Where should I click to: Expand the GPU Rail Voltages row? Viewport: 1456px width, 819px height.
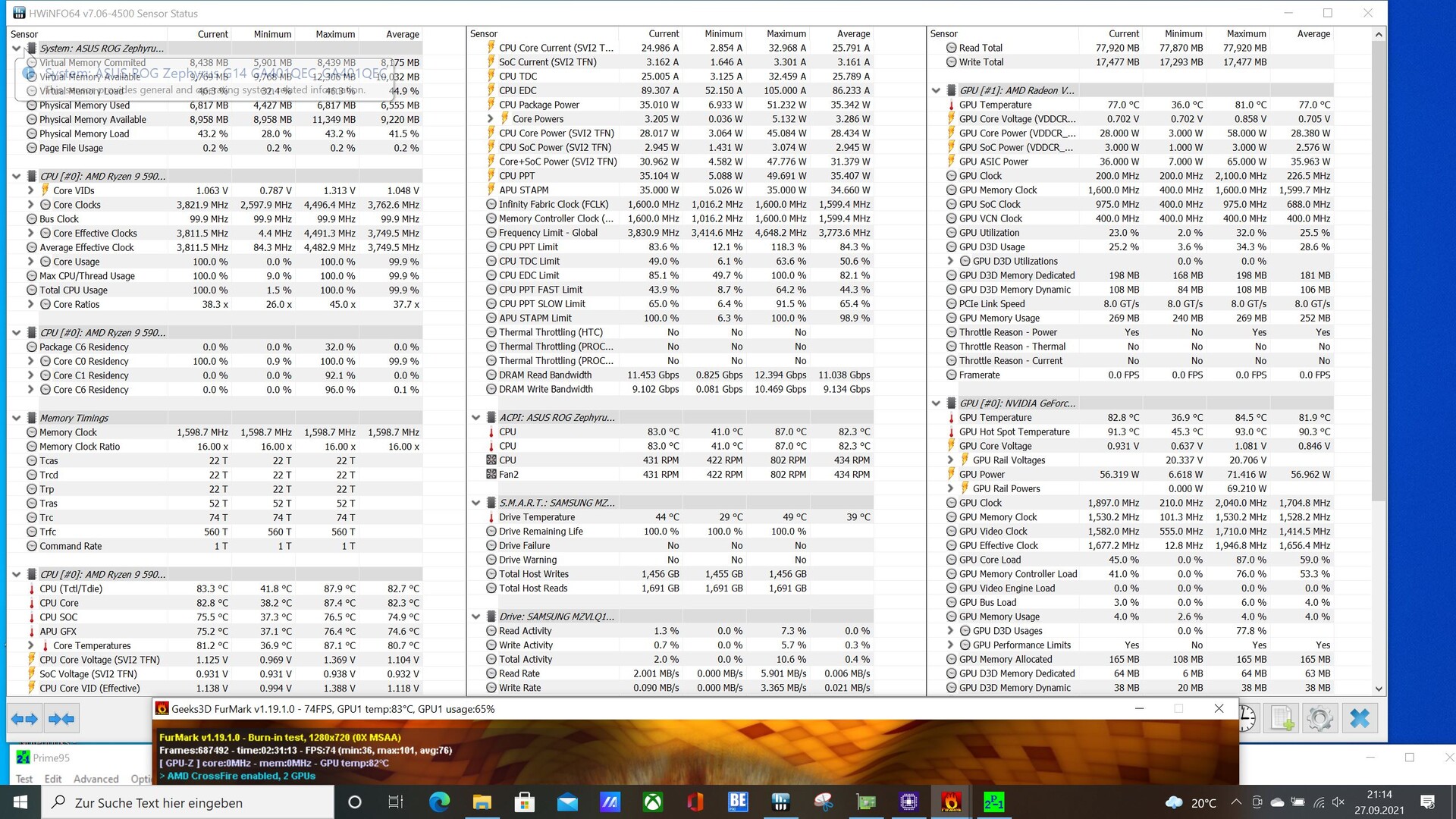[x=950, y=460]
